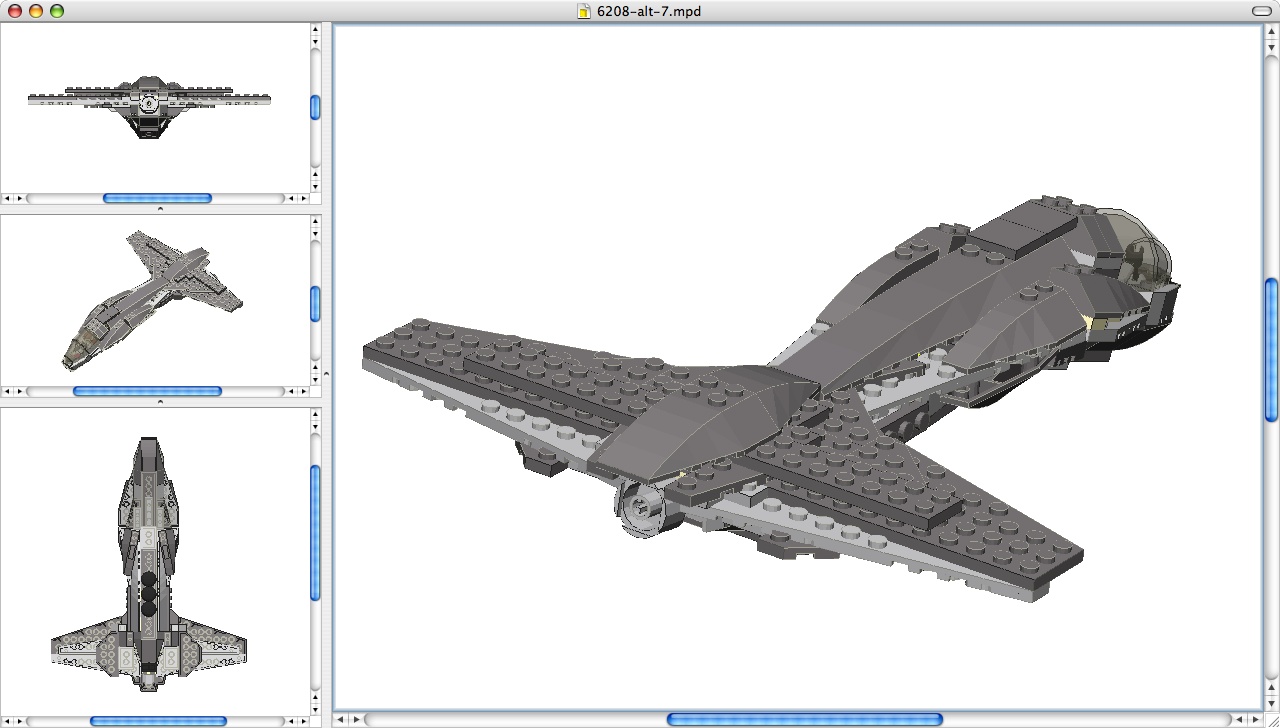Screen dimensions: 1280x728
Task: Click the filename 6208-alt-7.mpd in the title bar
Action: click(647, 12)
